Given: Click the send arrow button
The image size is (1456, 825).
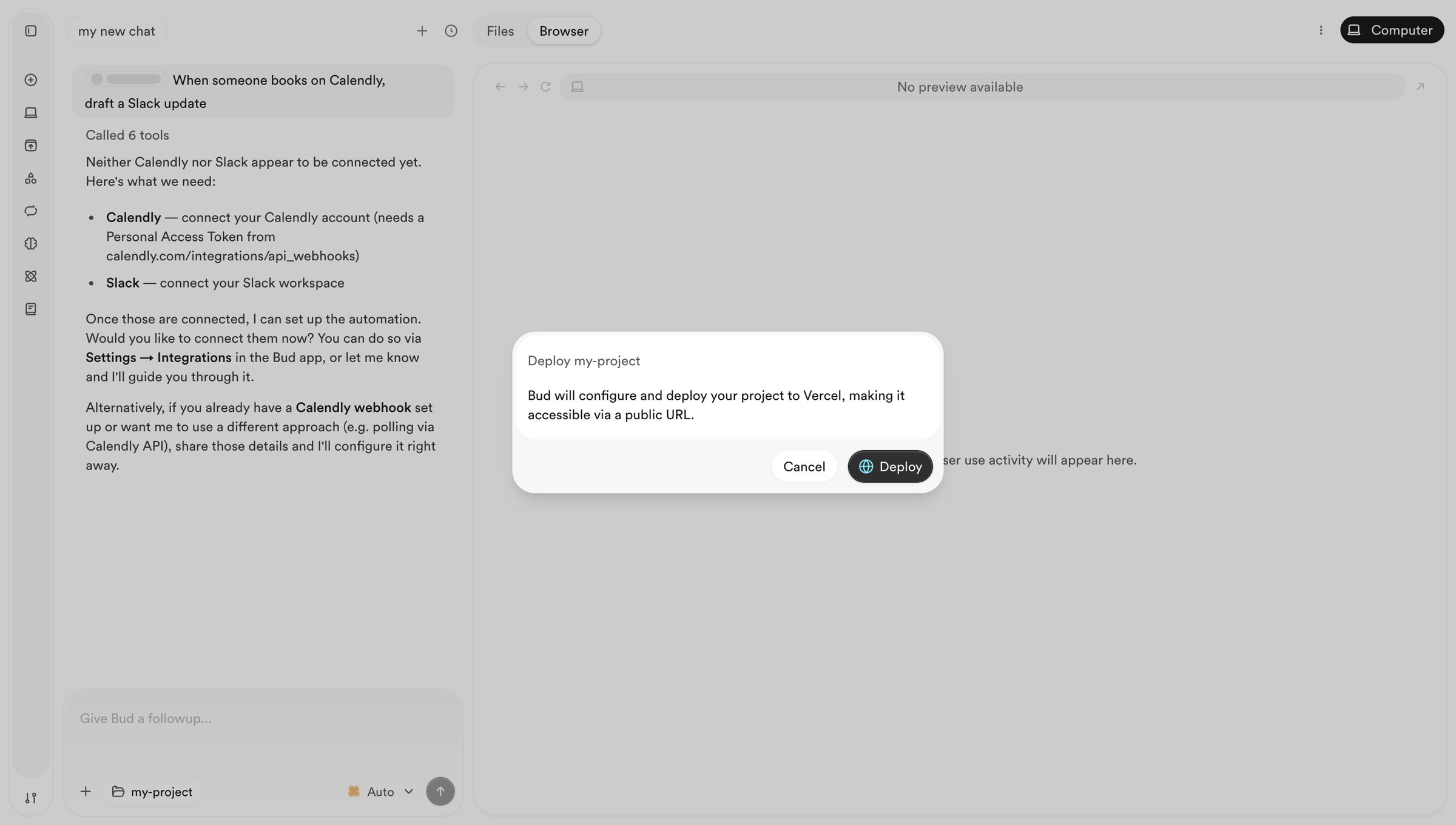Looking at the screenshot, I should (440, 792).
